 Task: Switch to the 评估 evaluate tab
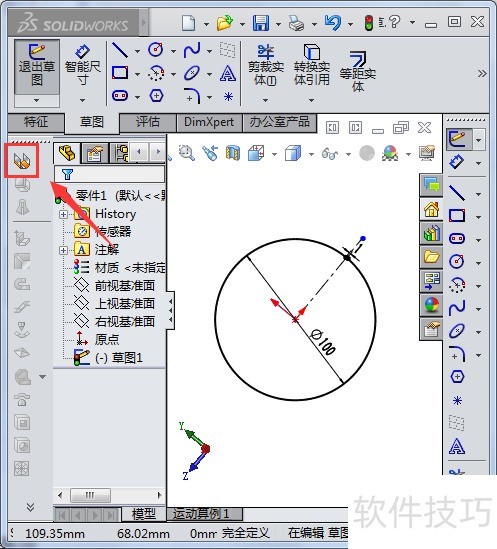[x=148, y=122]
